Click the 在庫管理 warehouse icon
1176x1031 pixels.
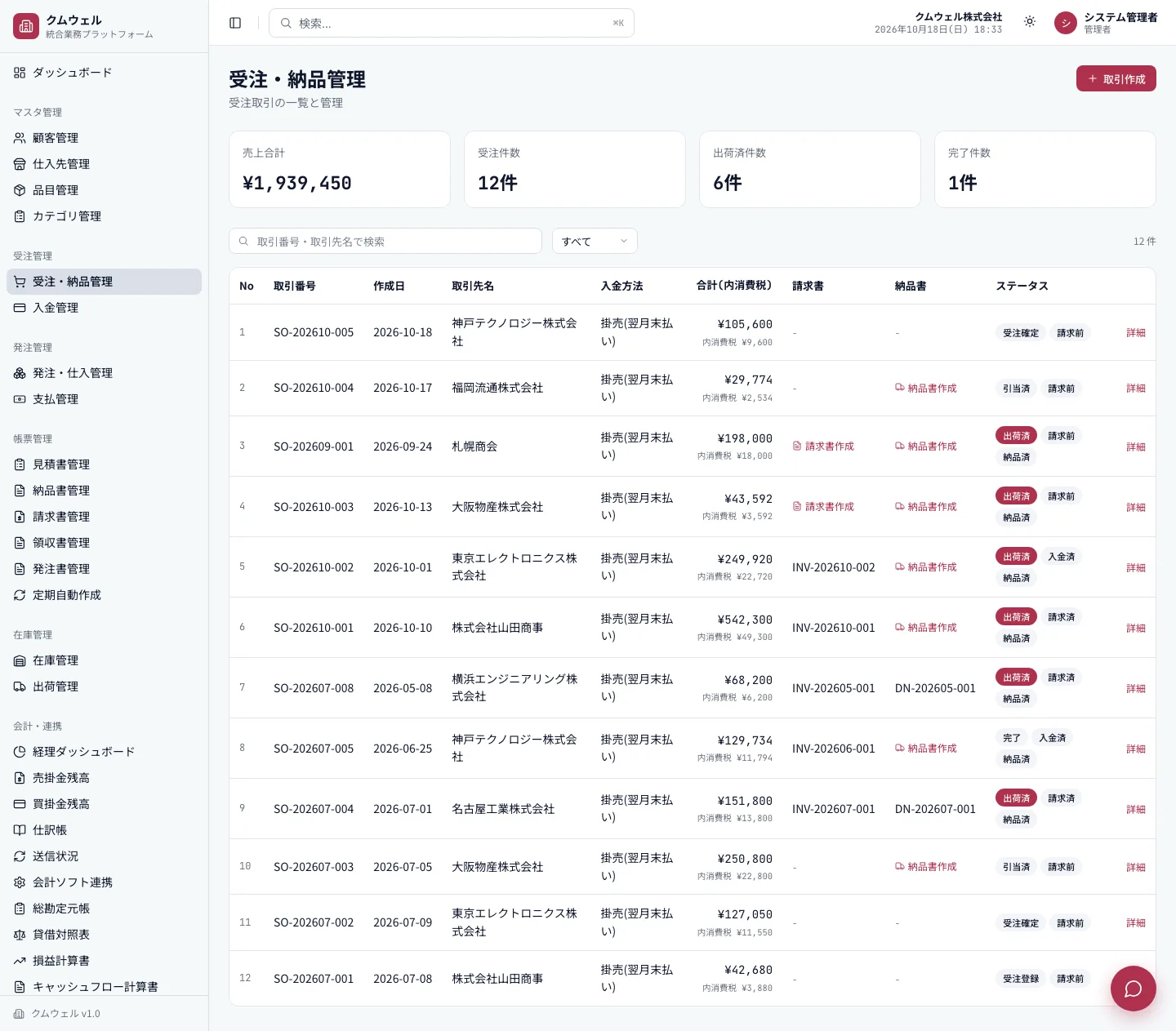[x=20, y=660]
